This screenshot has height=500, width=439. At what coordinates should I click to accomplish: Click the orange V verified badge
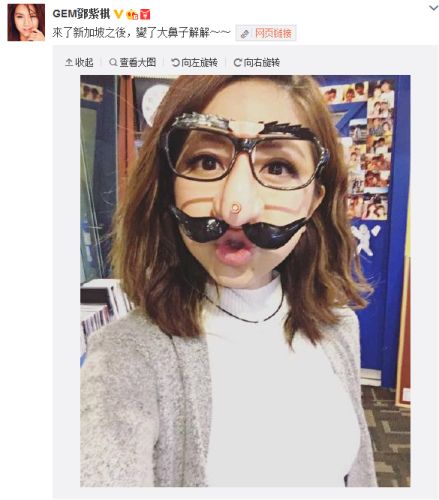[118, 14]
